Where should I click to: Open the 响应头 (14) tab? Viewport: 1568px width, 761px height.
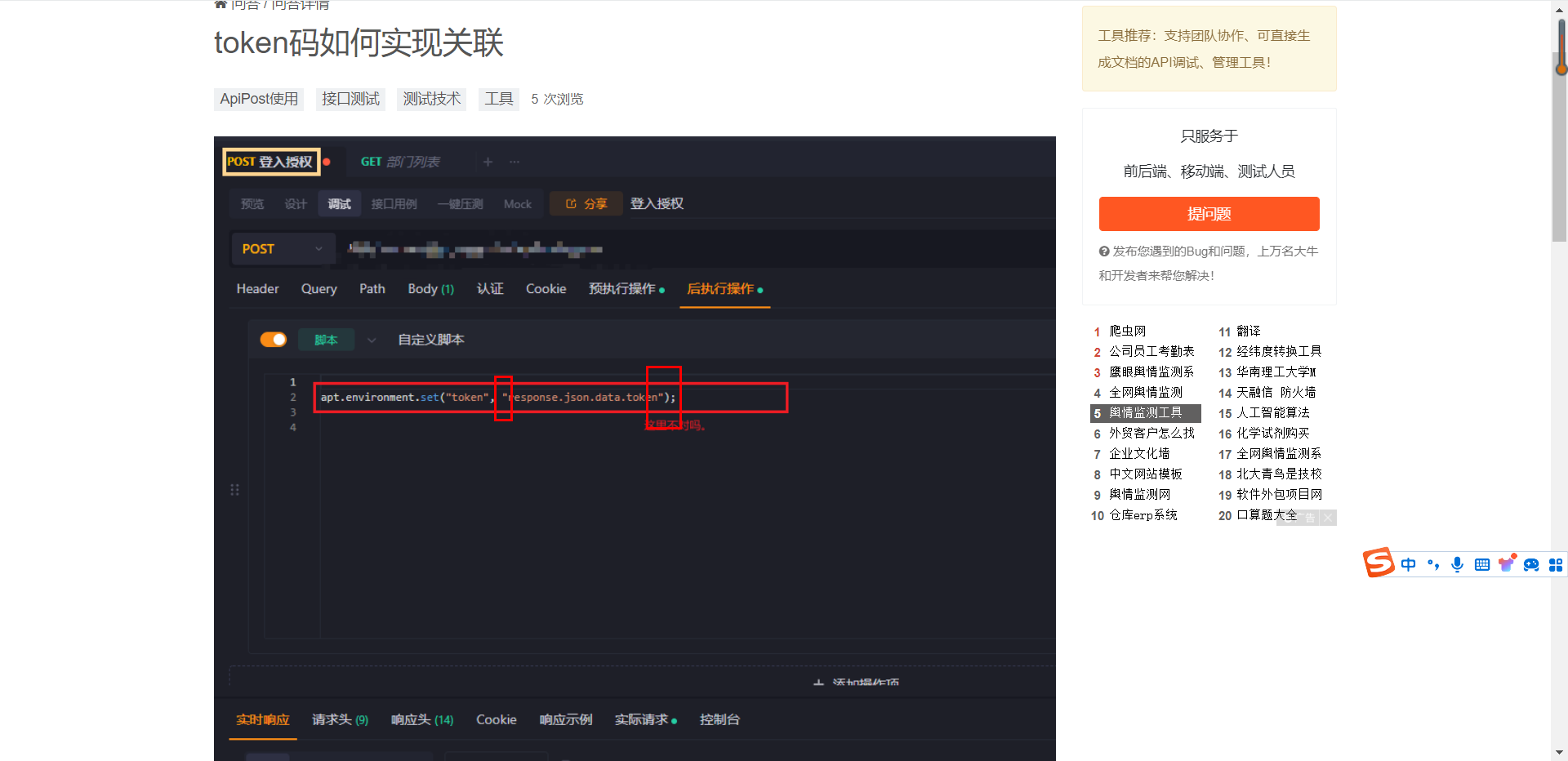click(x=422, y=719)
